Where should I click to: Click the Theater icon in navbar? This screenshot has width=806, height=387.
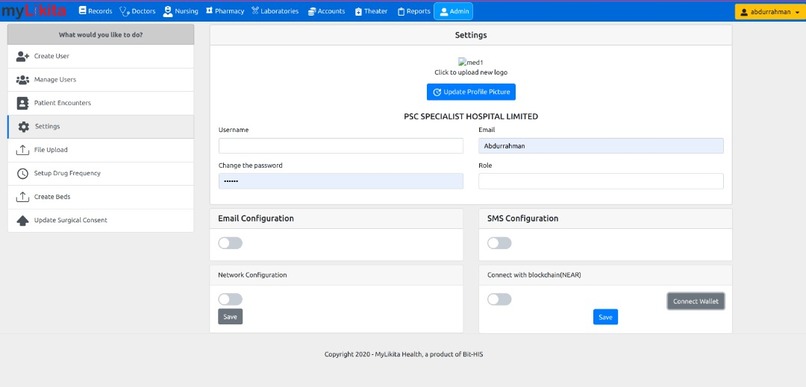(x=358, y=11)
